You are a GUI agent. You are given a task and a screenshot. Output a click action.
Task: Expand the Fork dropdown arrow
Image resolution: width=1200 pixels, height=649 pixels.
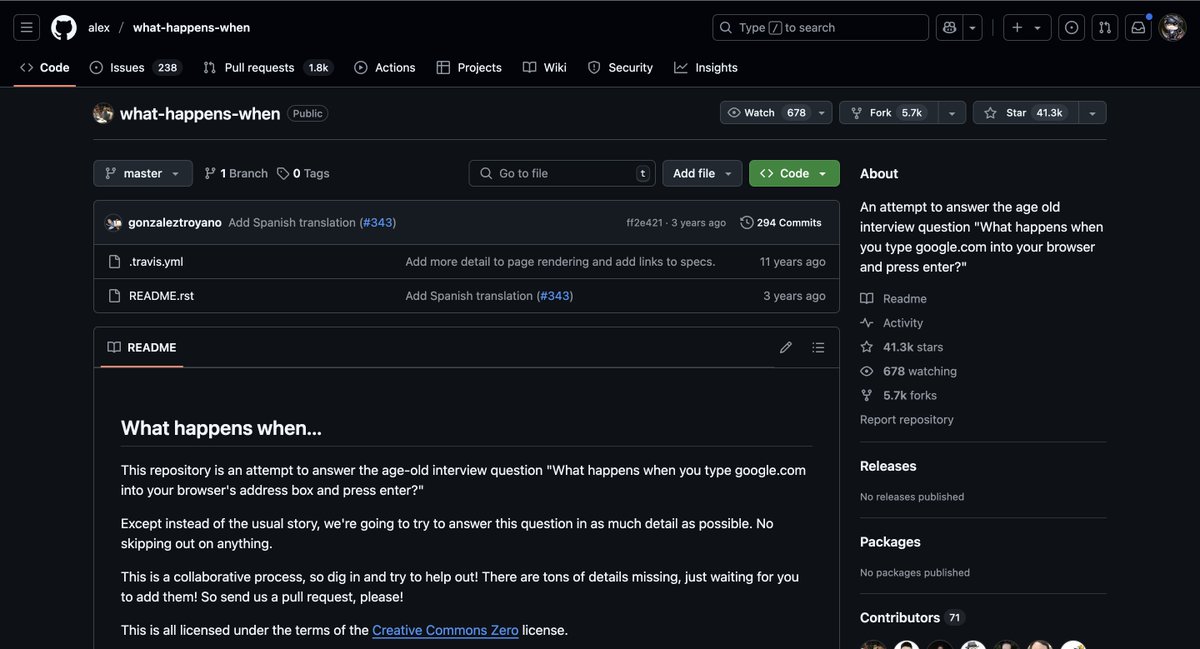coord(952,113)
